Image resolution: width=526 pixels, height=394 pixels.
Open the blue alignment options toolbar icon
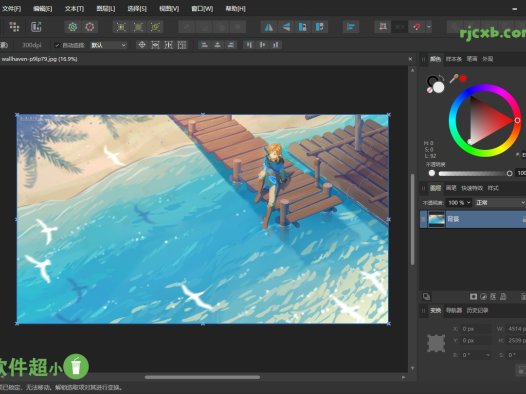351,27
